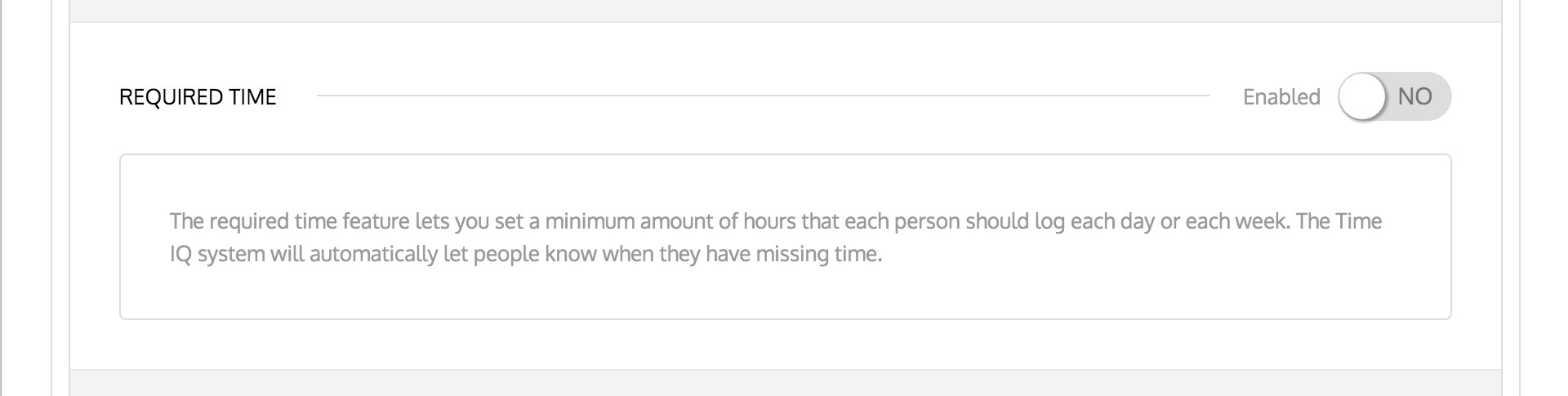Enable the Required Time toggle switch

pos(1393,96)
